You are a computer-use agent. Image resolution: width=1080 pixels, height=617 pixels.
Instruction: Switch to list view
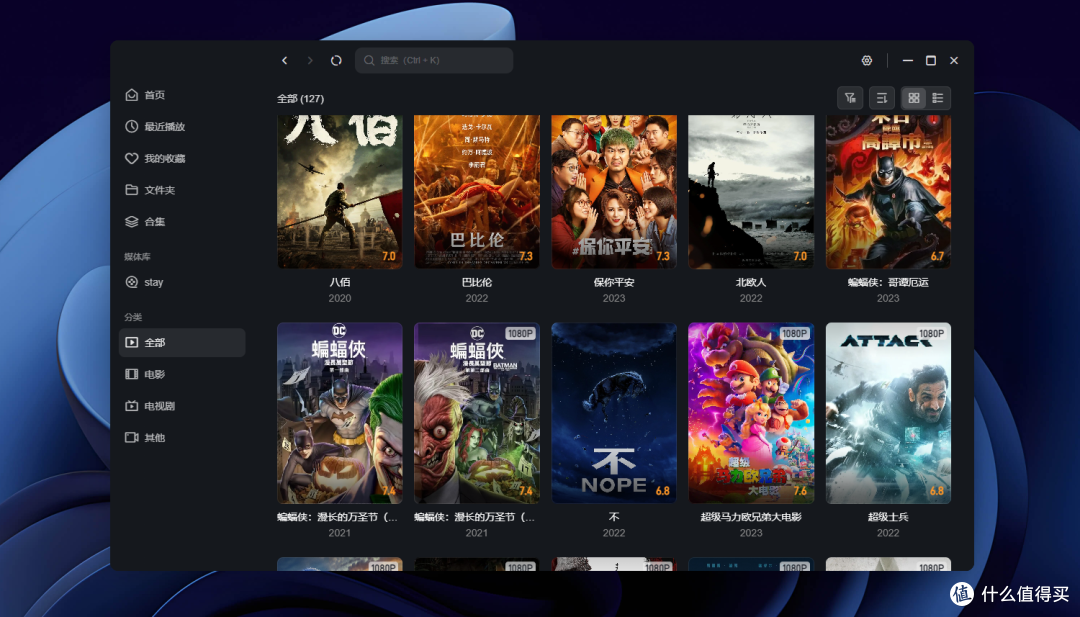click(x=937, y=98)
